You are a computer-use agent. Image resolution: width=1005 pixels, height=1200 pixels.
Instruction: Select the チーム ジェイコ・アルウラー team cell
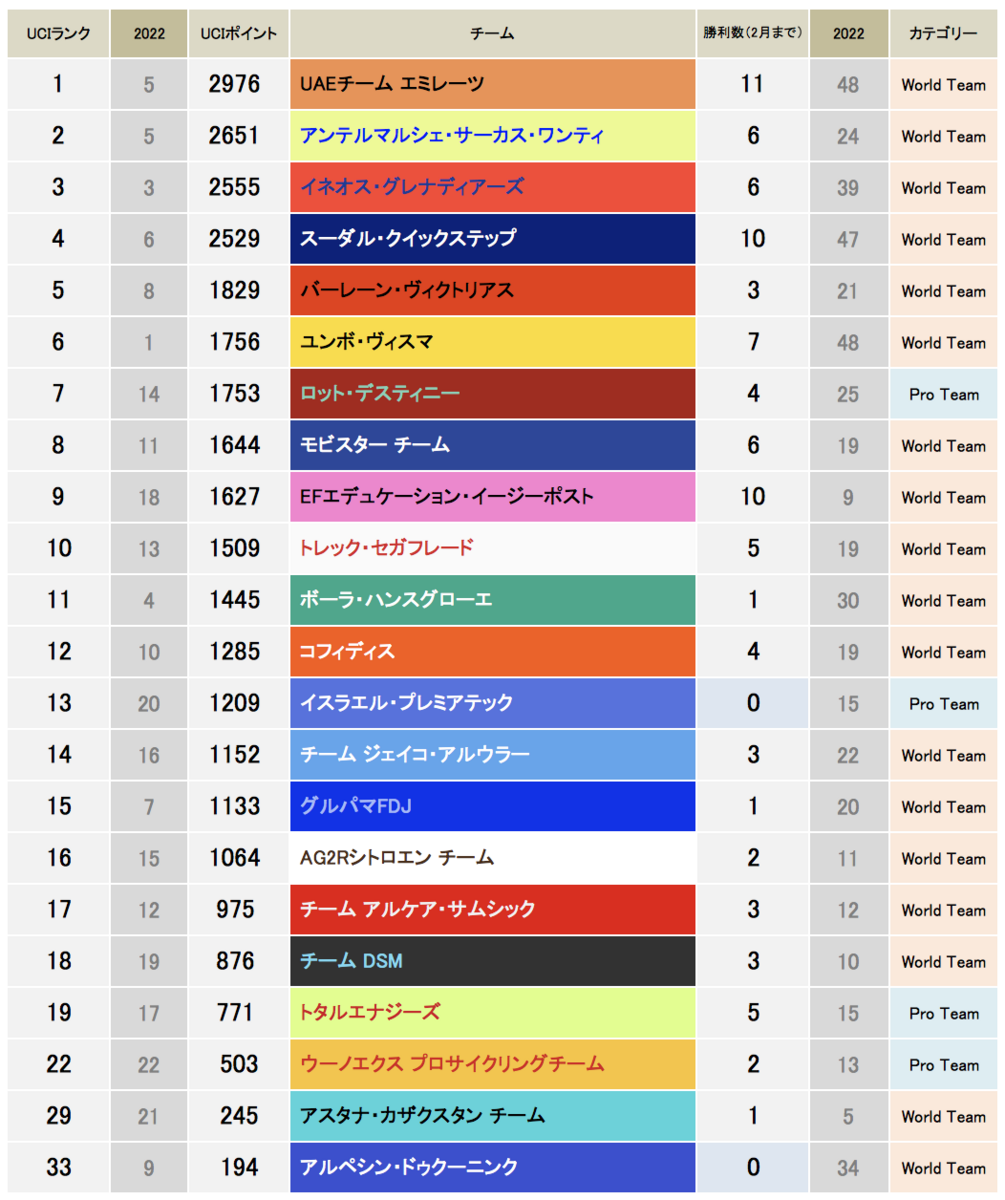click(x=492, y=755)
